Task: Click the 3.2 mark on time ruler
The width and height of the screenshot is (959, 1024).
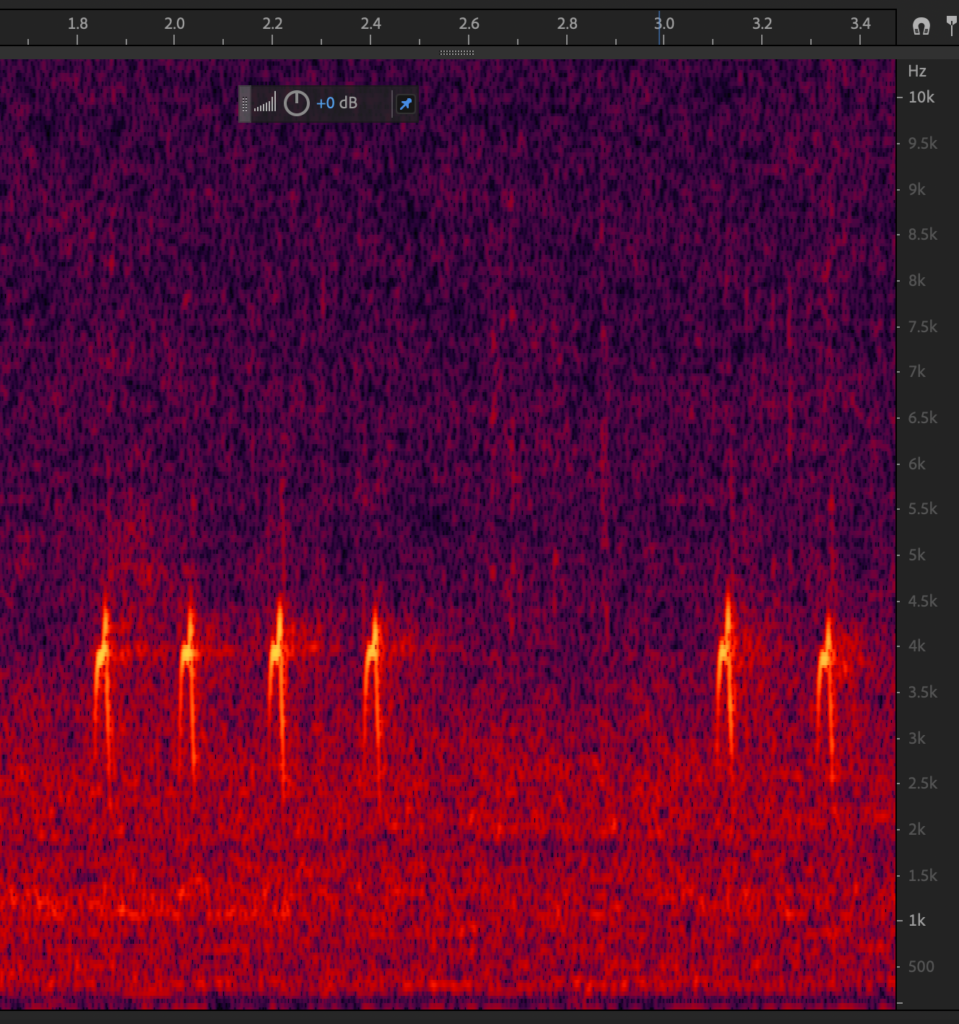Action: [x=762, y=24]
